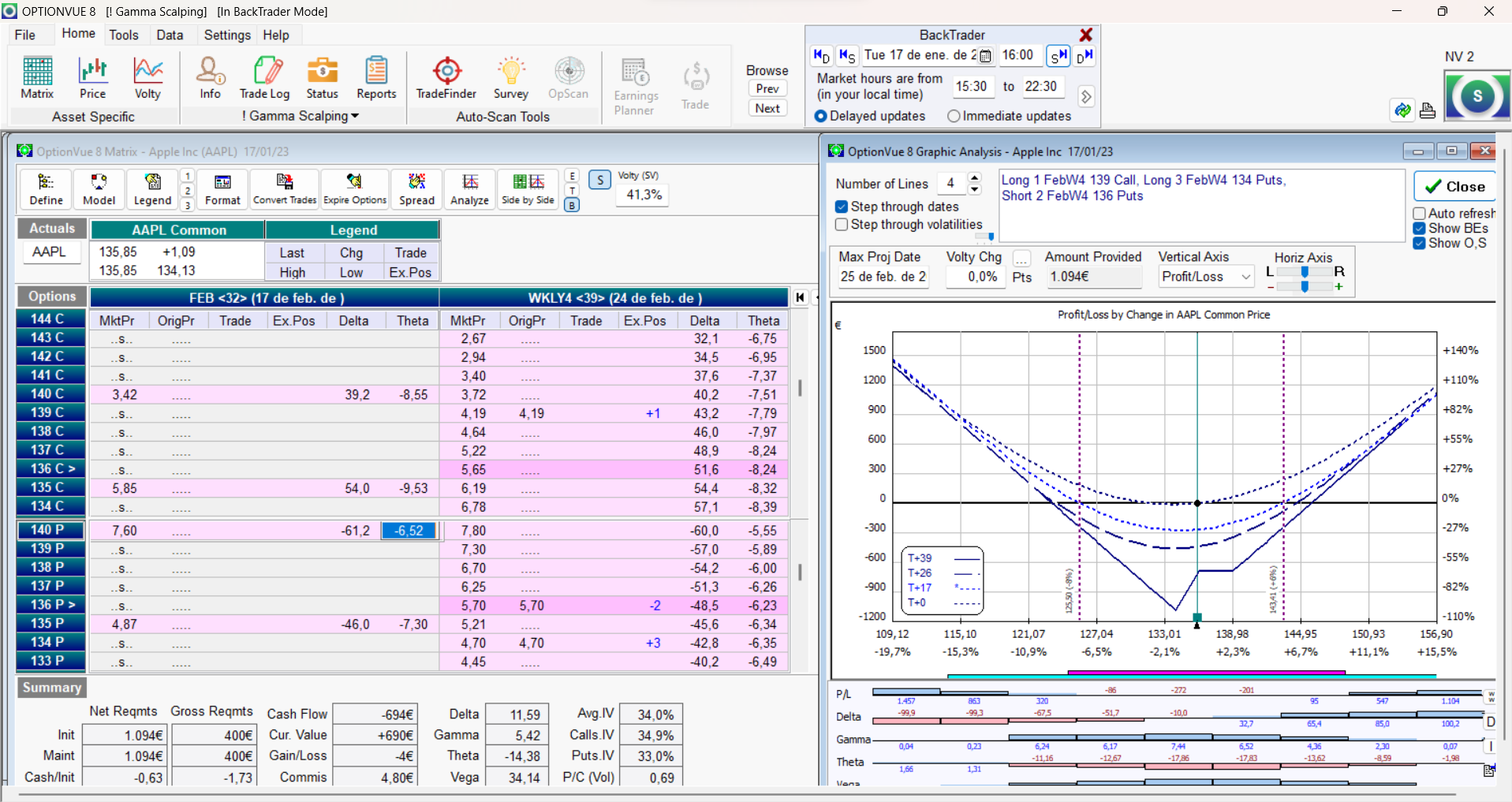Screen dimensions: 1512x802
Task: Open the BackTrader date calendar picker
Action: point(985,56)
